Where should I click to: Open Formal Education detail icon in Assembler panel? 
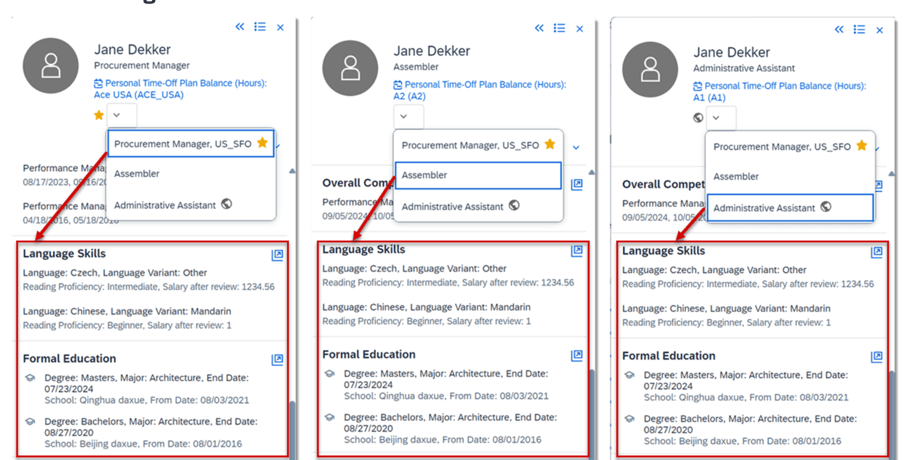tap(577, 355)
